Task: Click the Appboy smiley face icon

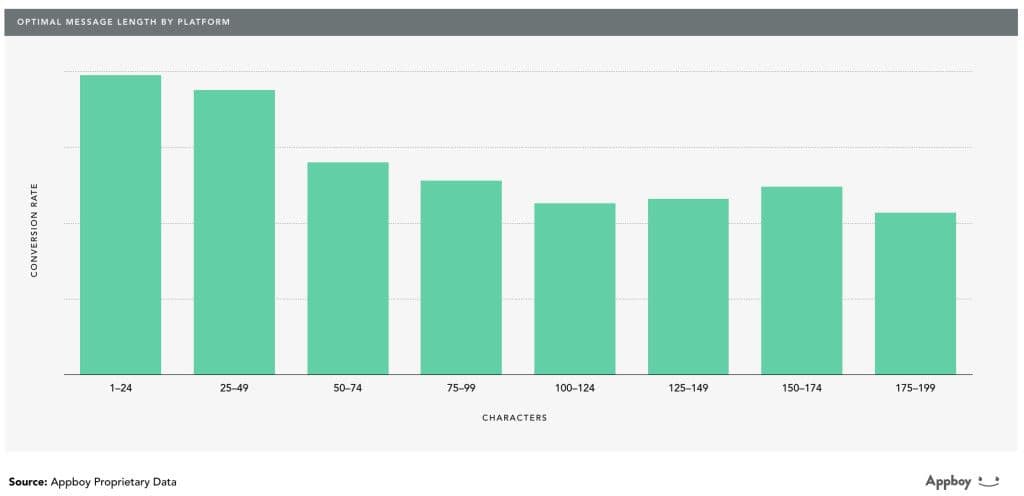Action: coord(989,480)
